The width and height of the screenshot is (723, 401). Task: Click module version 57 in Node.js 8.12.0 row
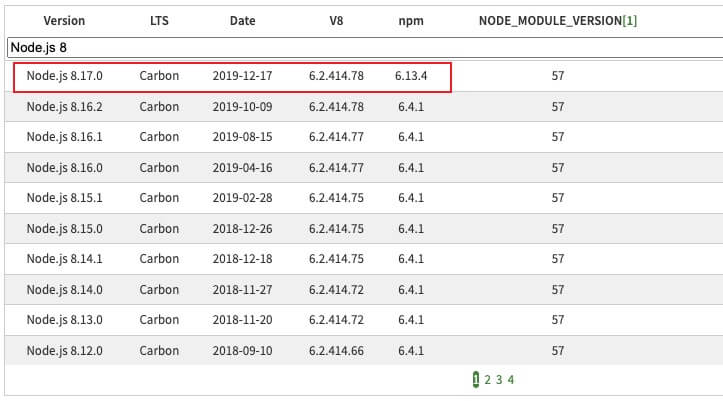pos(558,351)
